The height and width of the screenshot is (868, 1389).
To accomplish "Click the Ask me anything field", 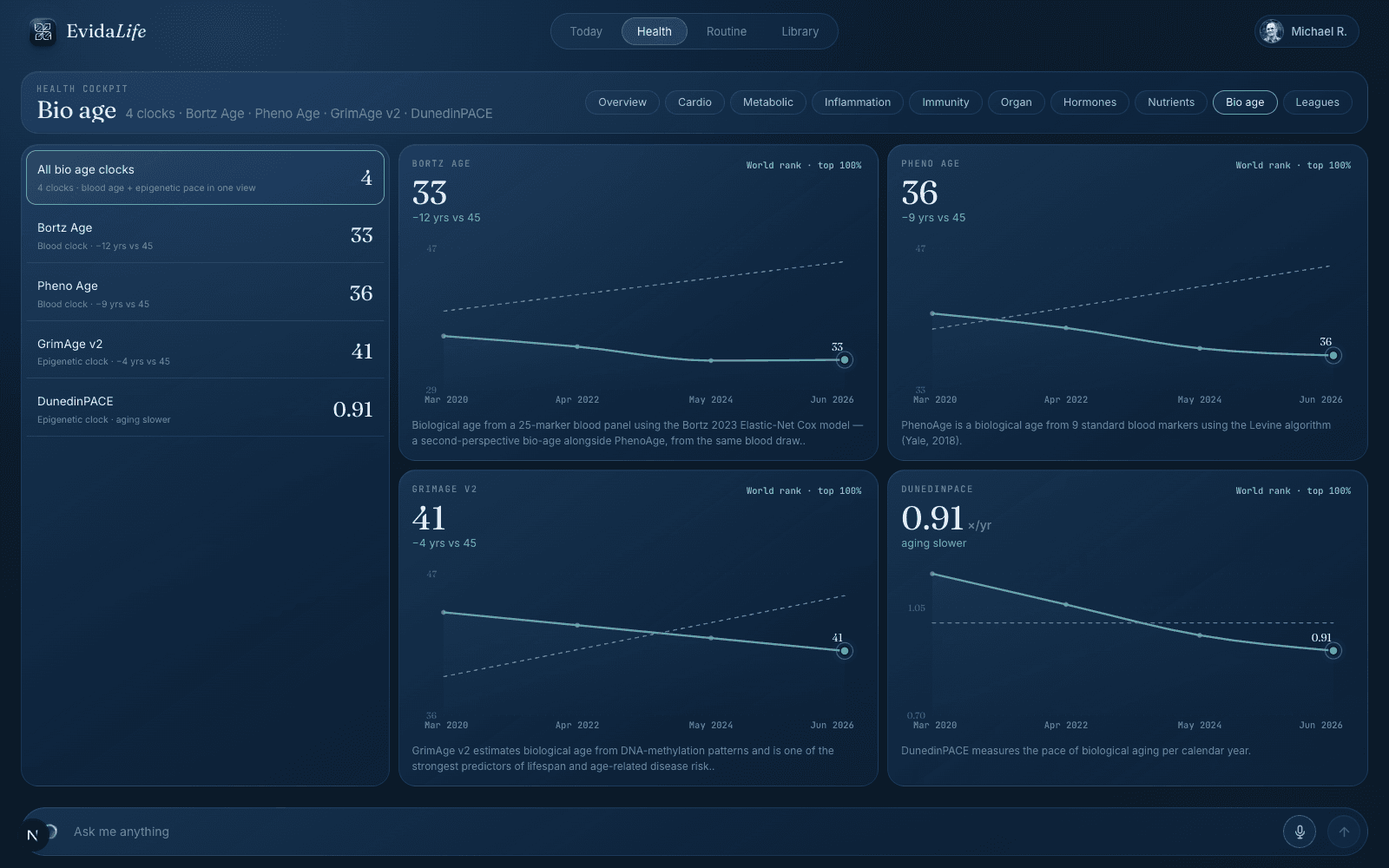I will click(x=668, y=832).
